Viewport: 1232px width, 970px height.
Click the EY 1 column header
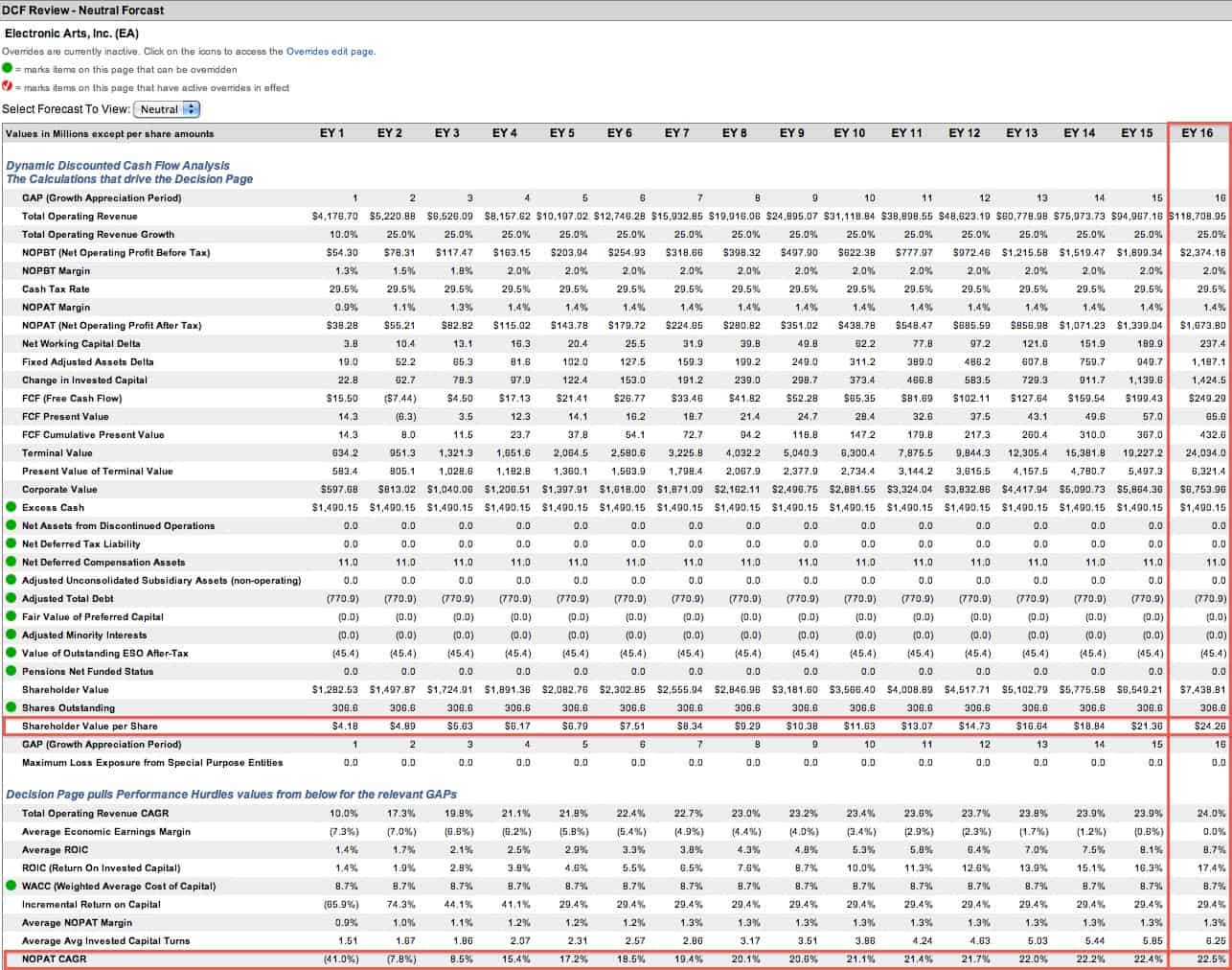pyautogui.click(x=331, y=133)
